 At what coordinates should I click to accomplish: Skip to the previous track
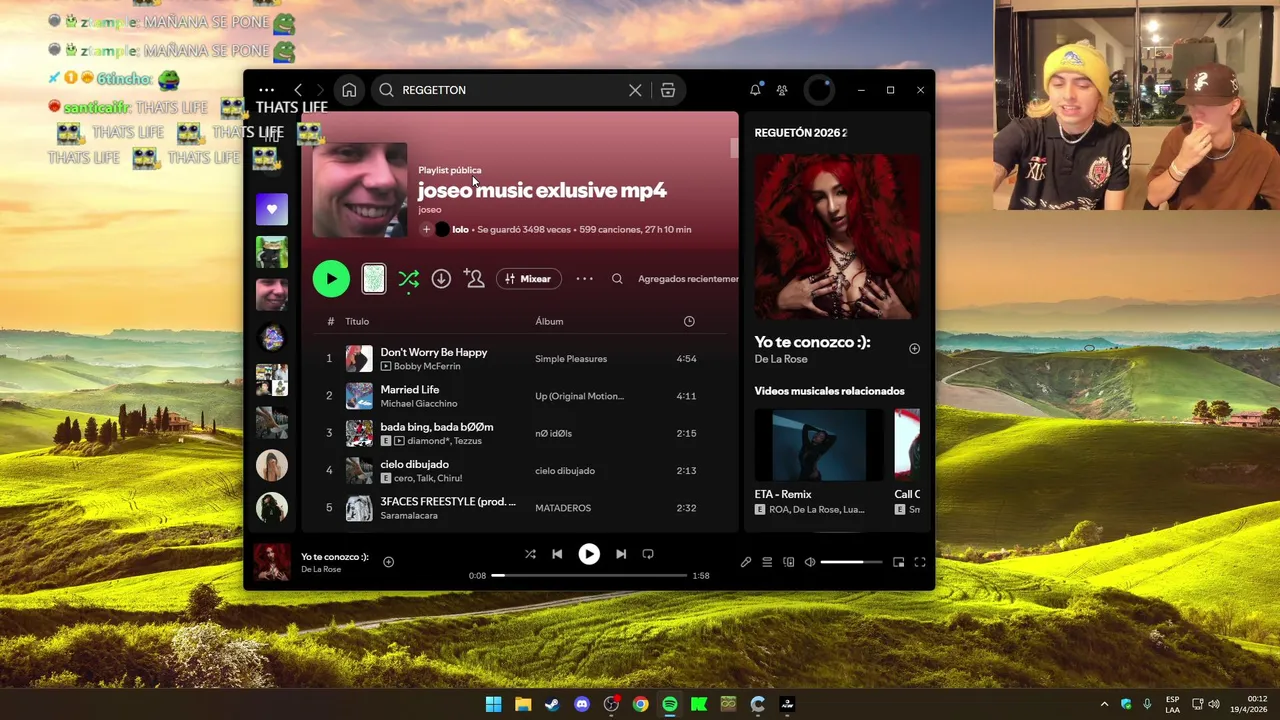(x=557, y=554)
